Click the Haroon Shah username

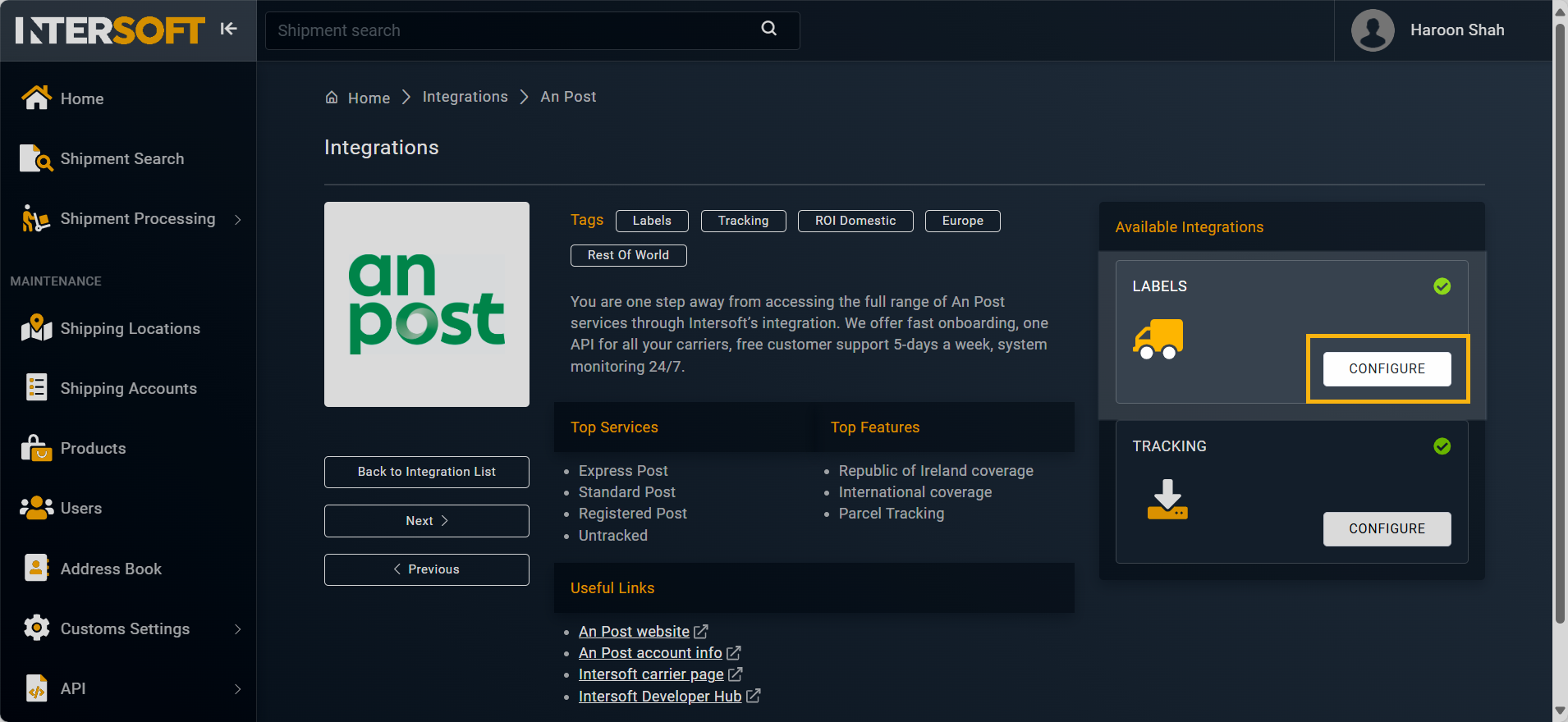1457,30
